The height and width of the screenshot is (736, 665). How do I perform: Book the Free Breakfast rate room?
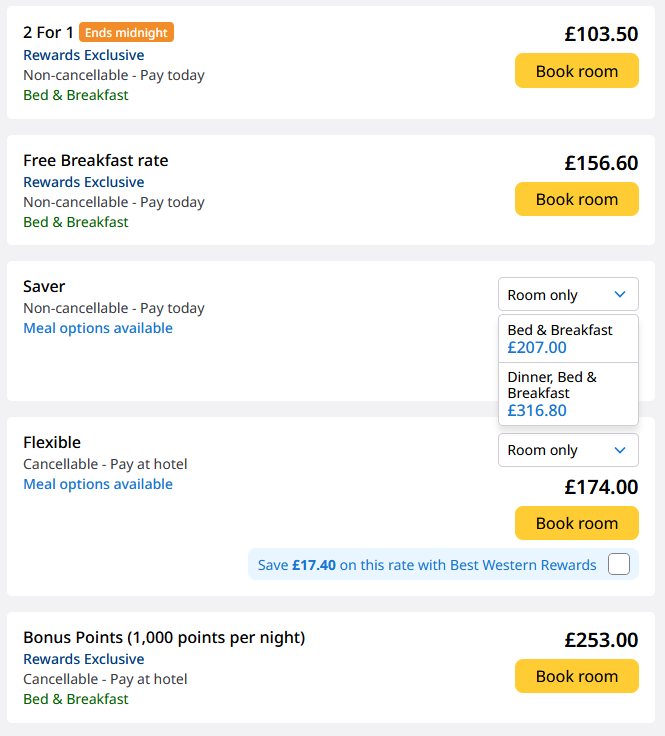pos(576,199)
